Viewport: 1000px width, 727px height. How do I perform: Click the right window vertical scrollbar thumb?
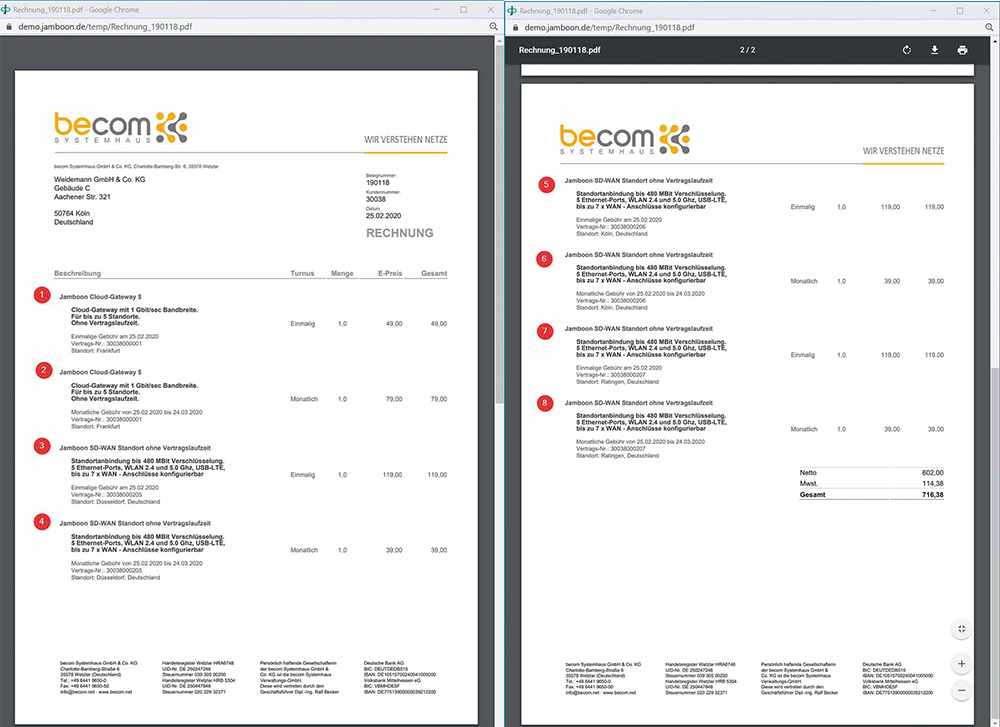pyautogui.click(x=995, y=545)
